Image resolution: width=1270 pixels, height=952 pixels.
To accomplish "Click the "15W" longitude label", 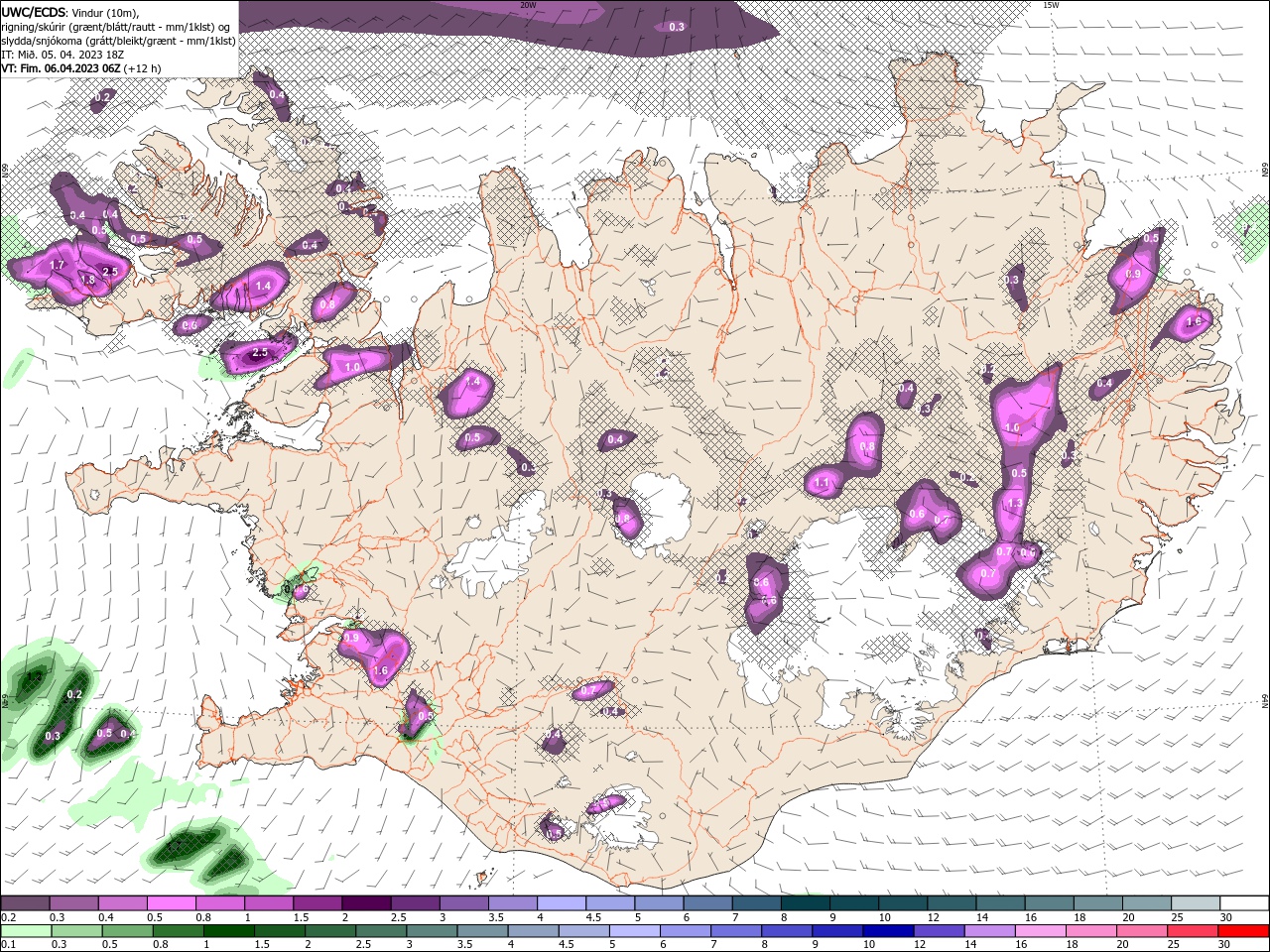I will tap(1051, 5).
